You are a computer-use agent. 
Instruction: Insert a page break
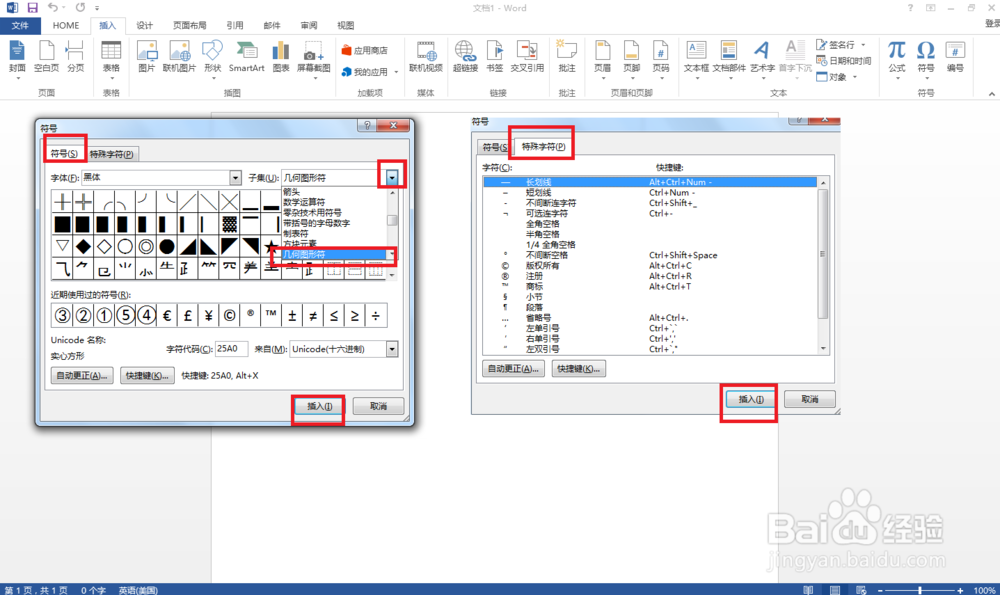coord(75,57)
